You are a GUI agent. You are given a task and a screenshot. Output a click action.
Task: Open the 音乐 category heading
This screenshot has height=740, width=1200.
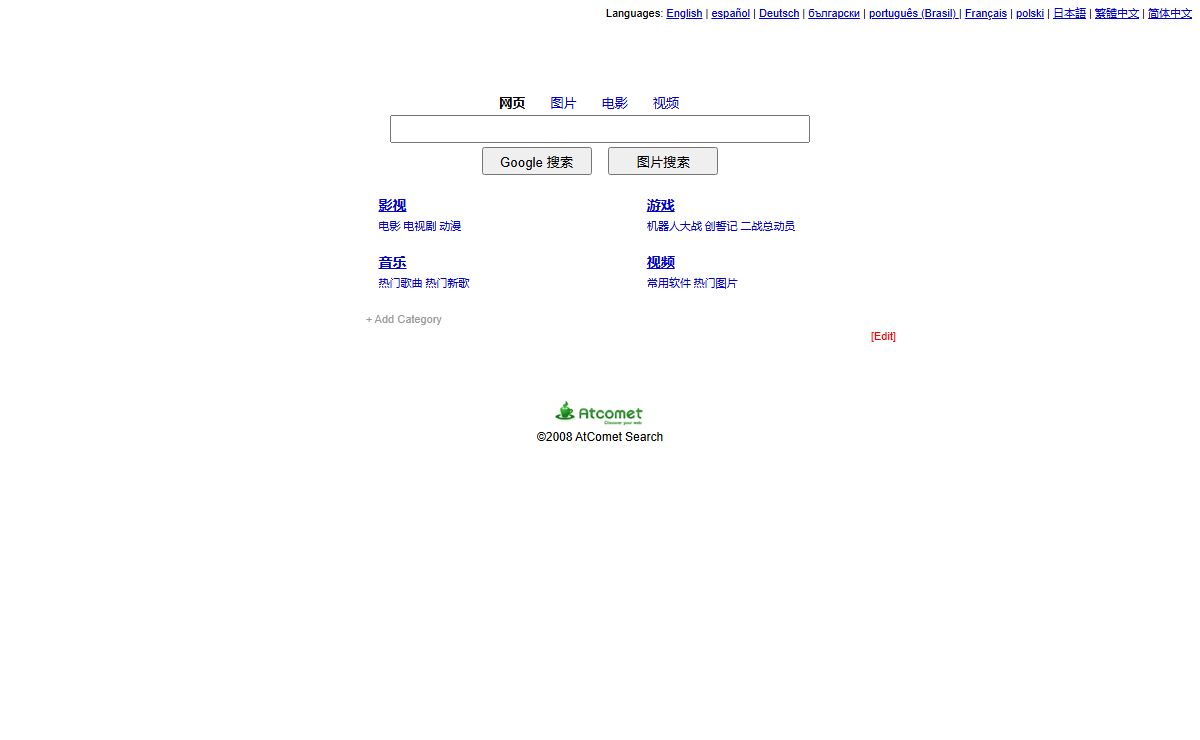(x=392, y=262)
